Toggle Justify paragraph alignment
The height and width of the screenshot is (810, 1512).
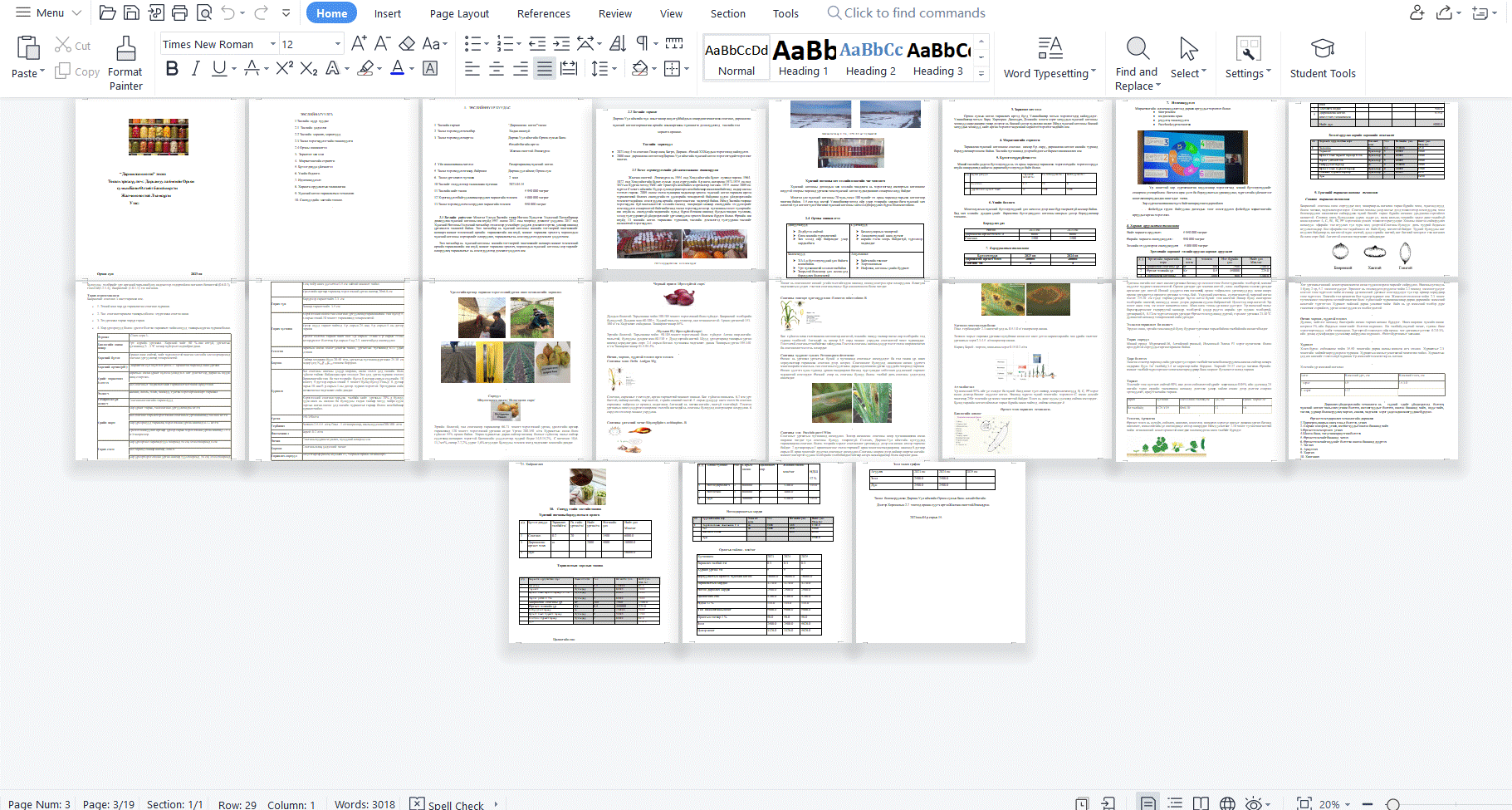pyautogui.click(x=544, y=68)
